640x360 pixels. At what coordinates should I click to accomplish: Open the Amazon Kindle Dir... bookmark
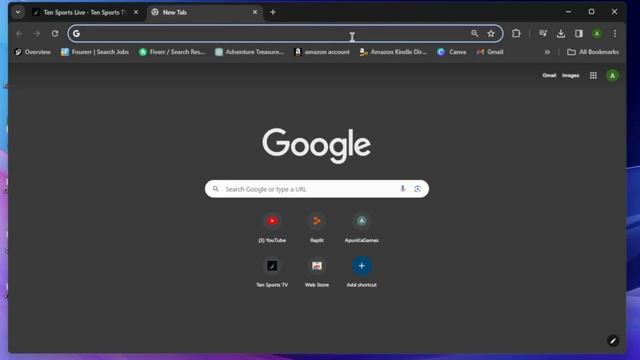[x=393, y=52]
